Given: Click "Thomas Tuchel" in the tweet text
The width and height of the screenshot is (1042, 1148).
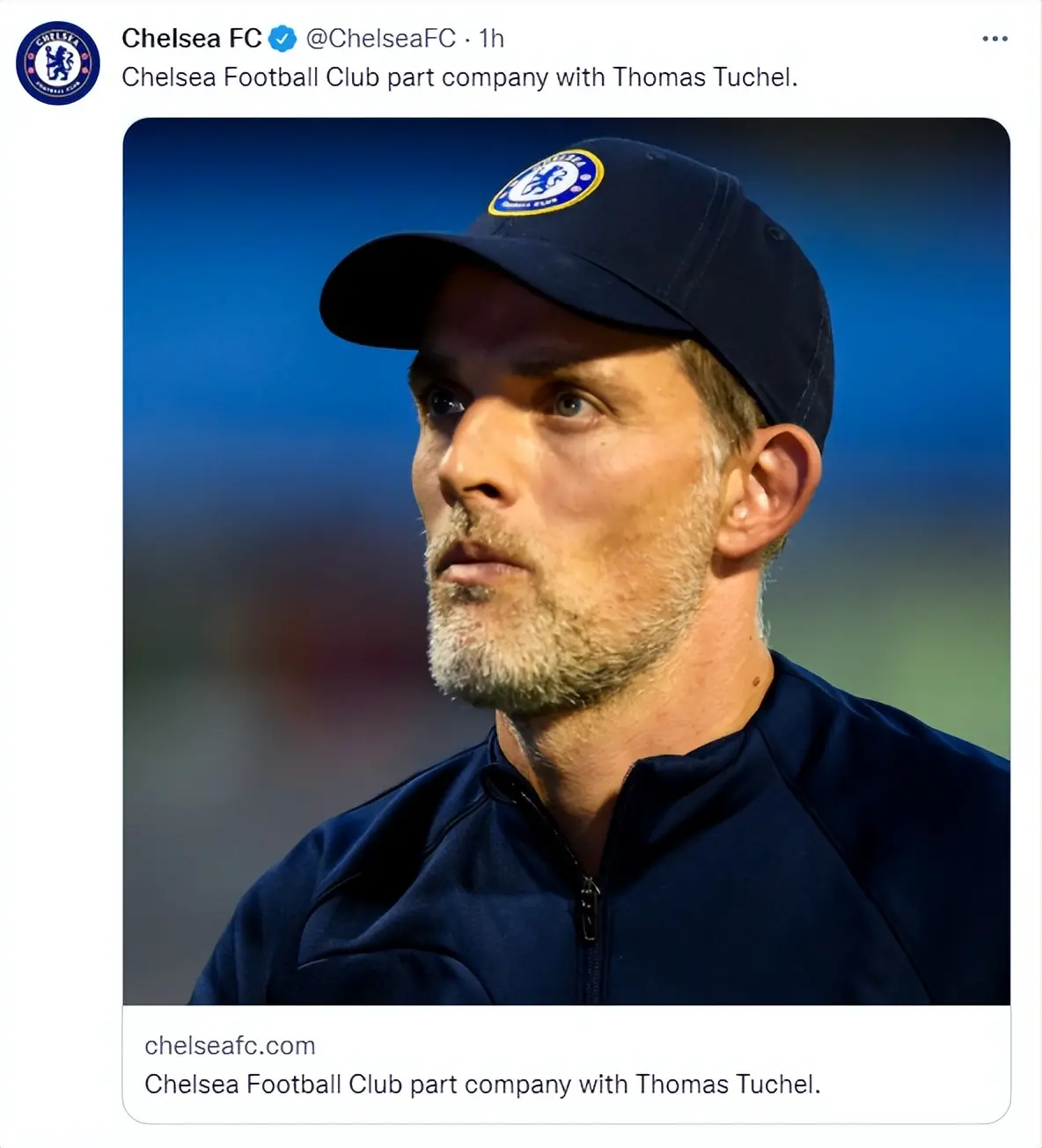Looking at the screenshot, I should [x=705, y=77].
